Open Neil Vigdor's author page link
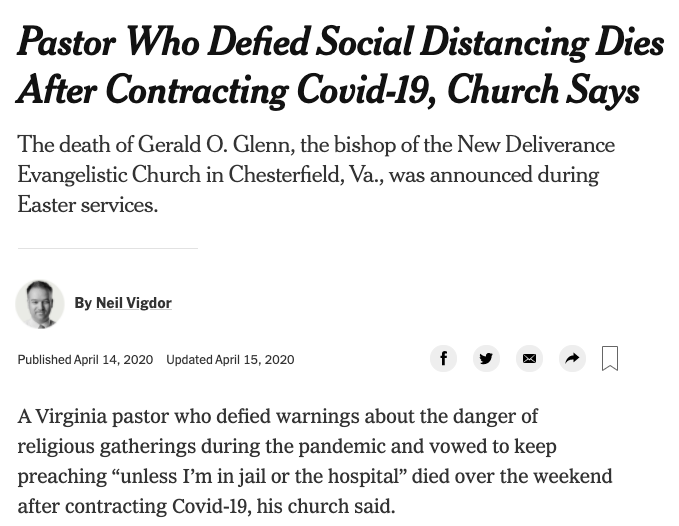Image resolution: width=679 pixels, height=526 pixels. coord(134,303)
